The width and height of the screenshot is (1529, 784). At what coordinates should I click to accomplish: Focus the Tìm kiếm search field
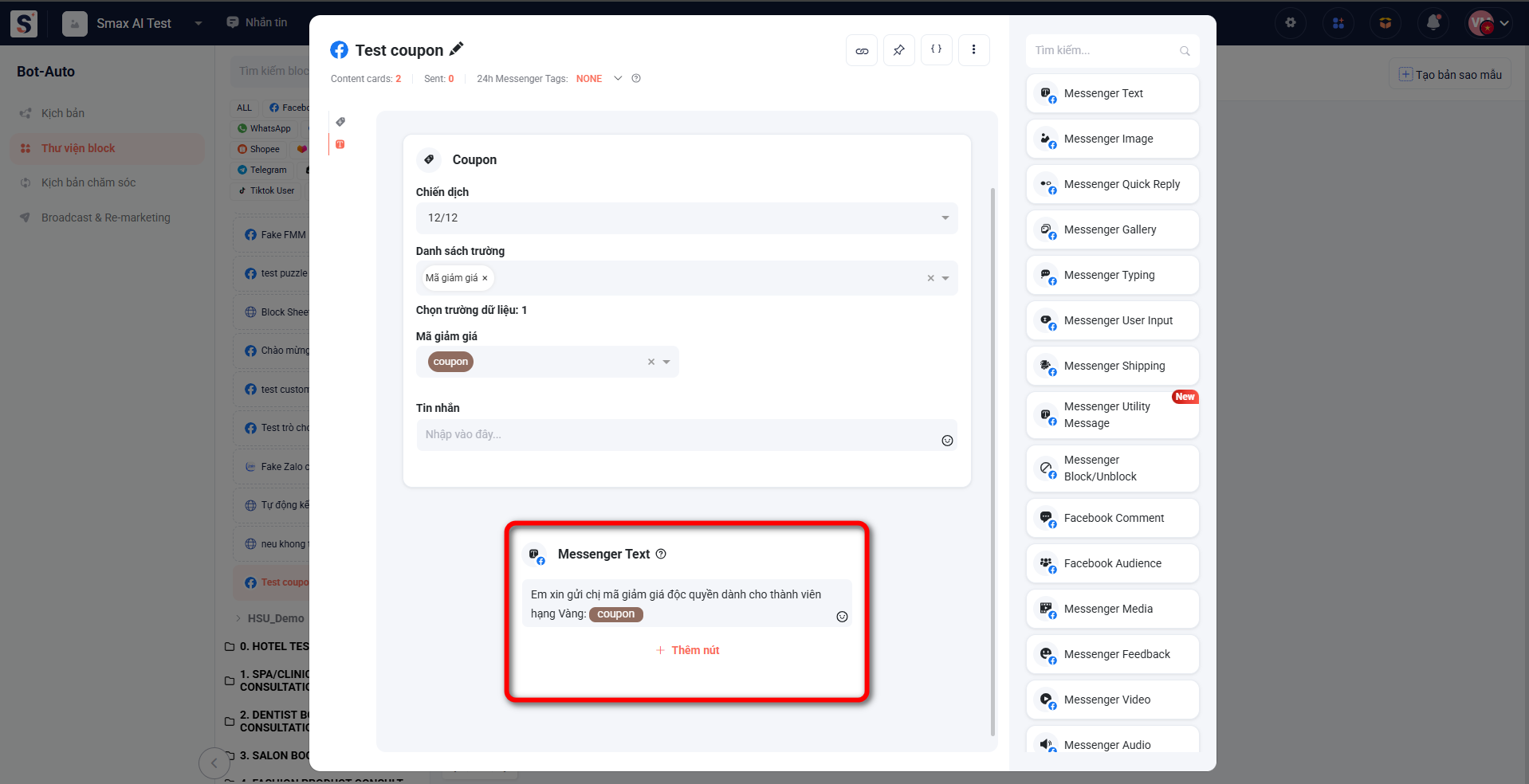coord(1104,50)
